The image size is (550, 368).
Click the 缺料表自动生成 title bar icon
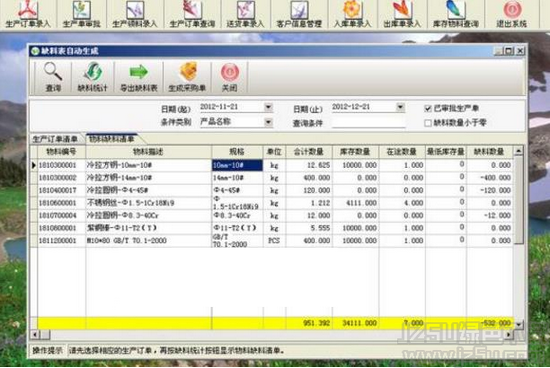[35, 51]
